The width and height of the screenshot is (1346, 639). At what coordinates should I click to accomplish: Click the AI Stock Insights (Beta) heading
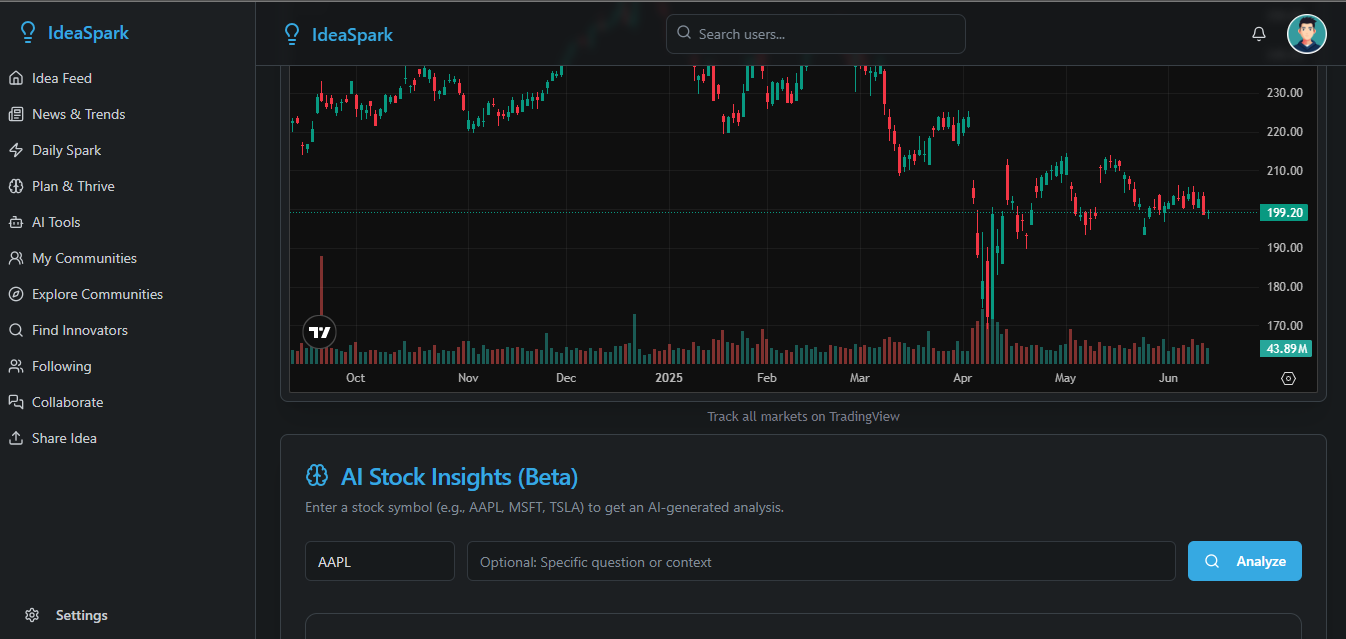pos(459,476)
